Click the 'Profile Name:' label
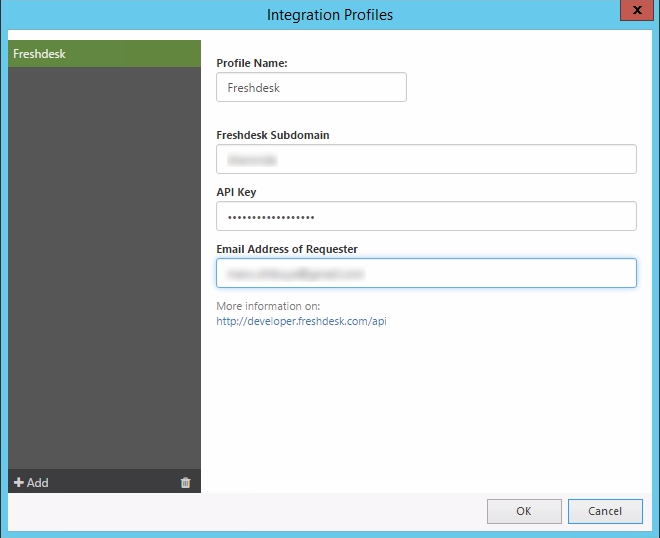 (x=252, y=63)
